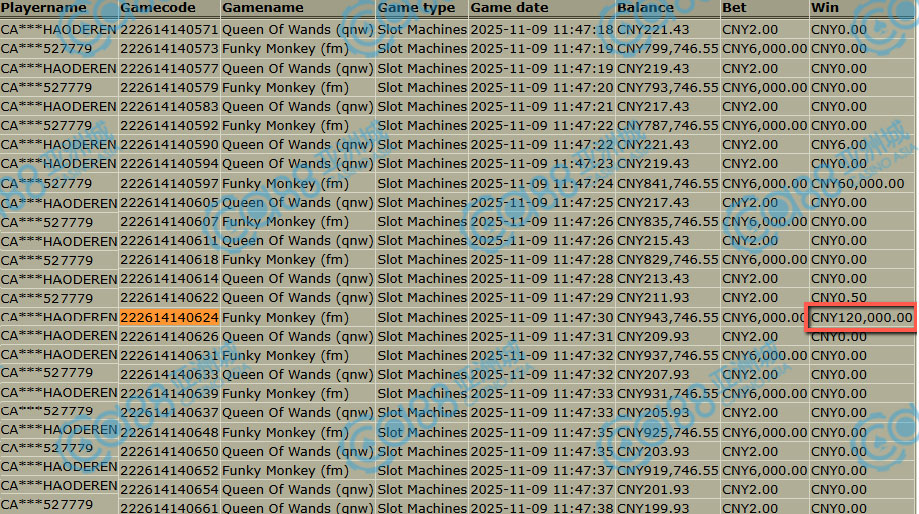Click balance CNY841,746.55 cell

click(667, 184)
